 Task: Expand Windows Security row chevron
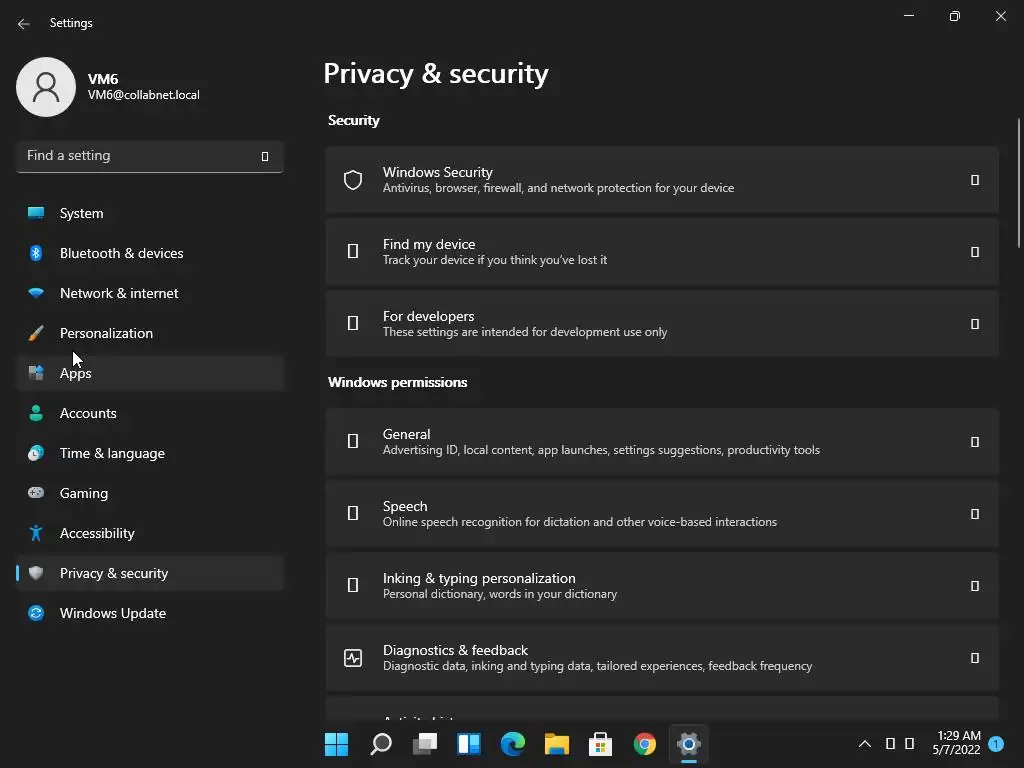[974, 180]
